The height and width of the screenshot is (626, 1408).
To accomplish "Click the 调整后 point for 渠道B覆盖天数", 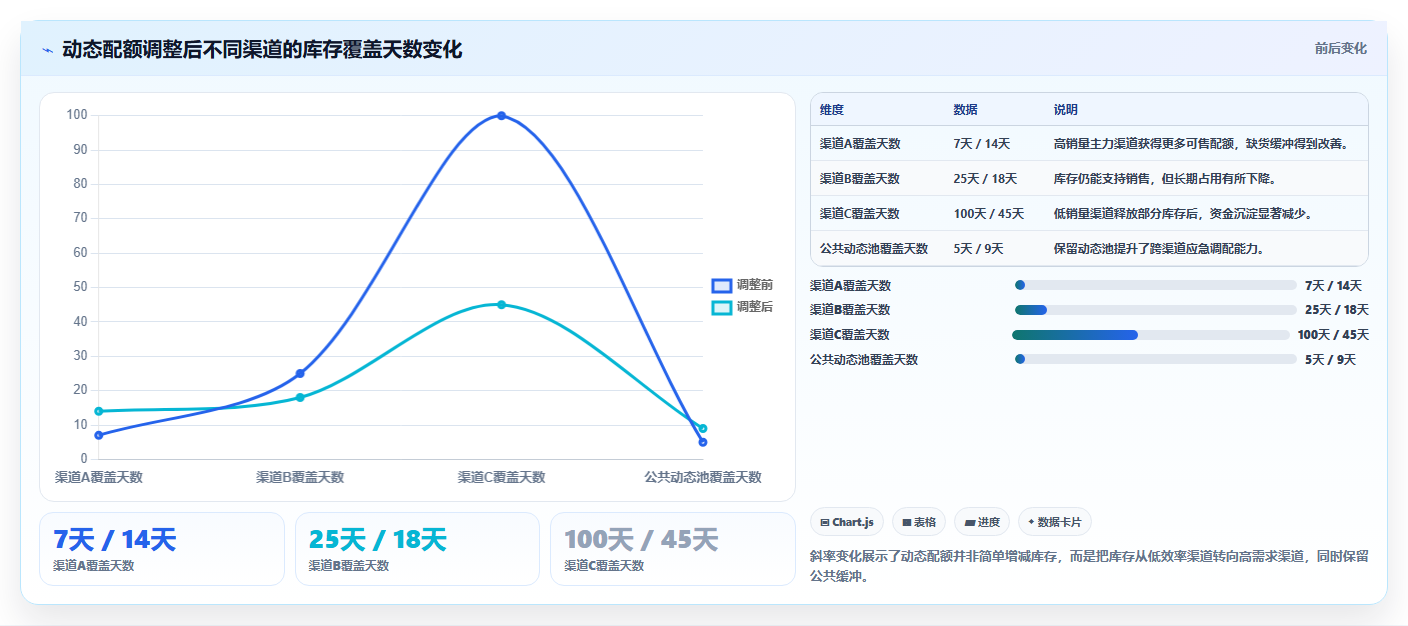I will point(300,397).
